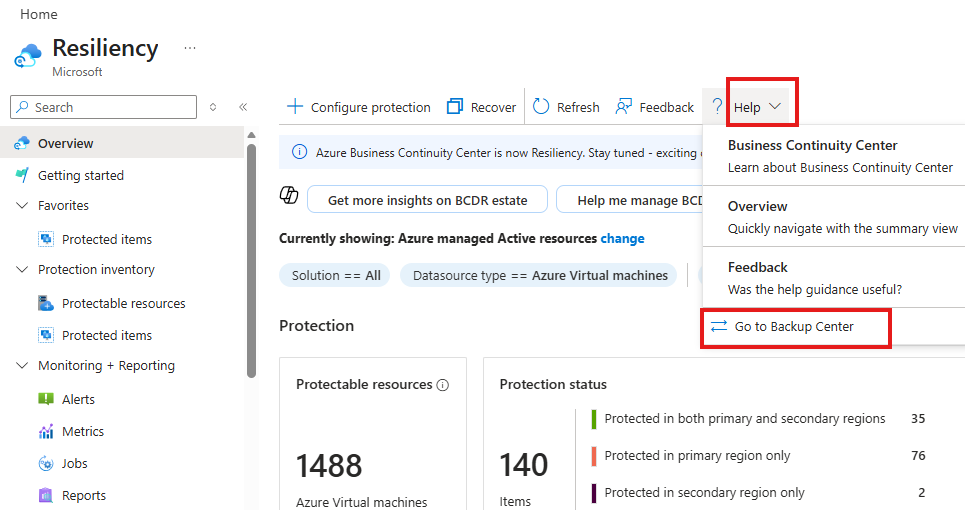Click the Refresh circular arrow icon

[x=541, y=107]
